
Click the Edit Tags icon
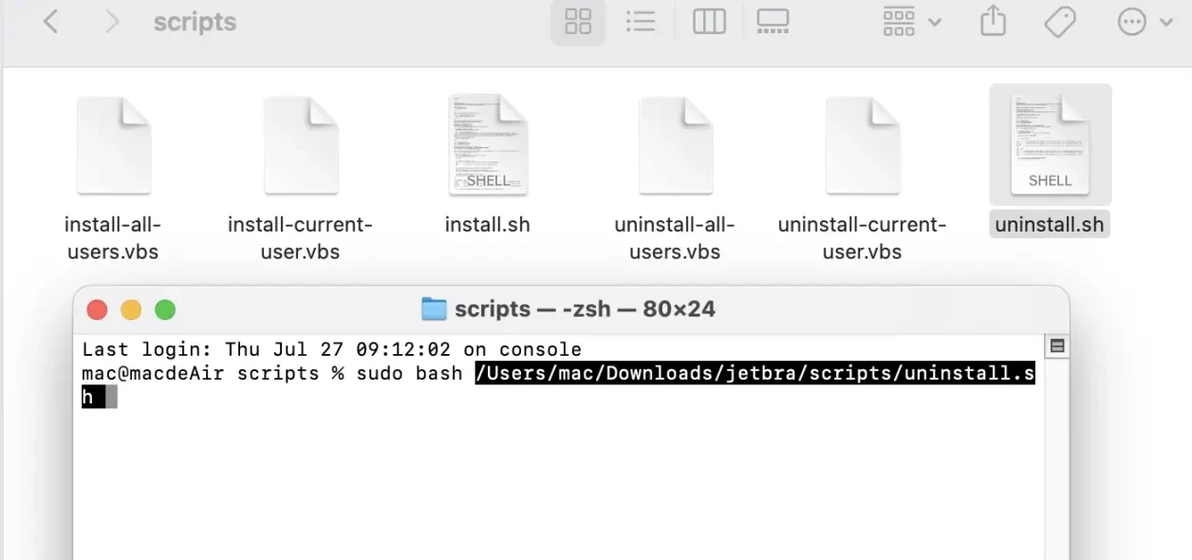click(1060, 22)
